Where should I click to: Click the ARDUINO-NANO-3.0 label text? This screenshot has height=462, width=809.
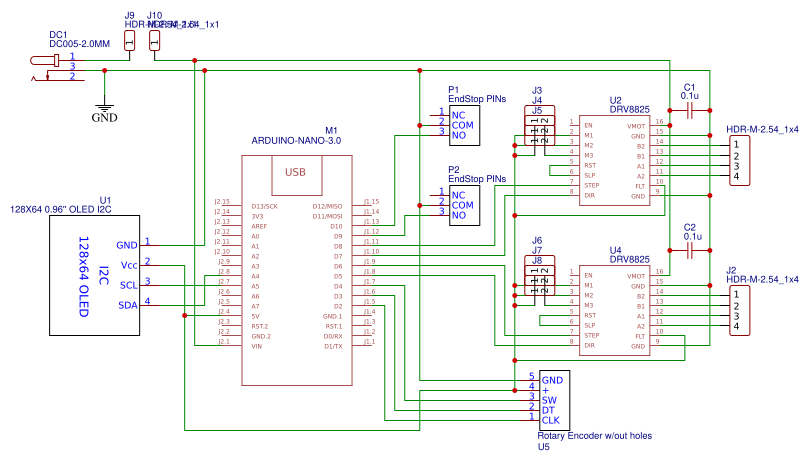[x=296, y=140]
